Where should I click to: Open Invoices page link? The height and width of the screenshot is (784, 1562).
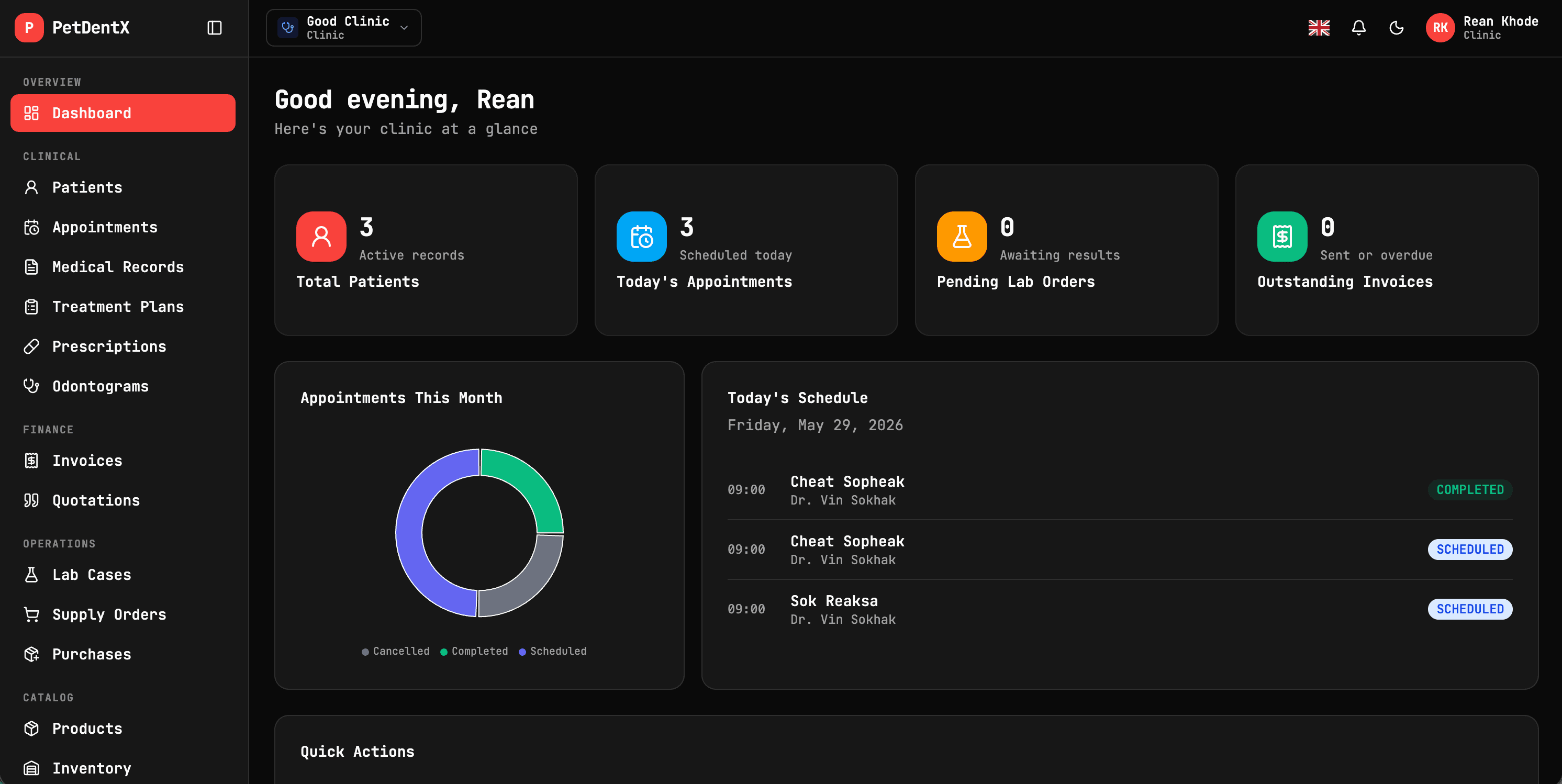click(x=122, y=461)
